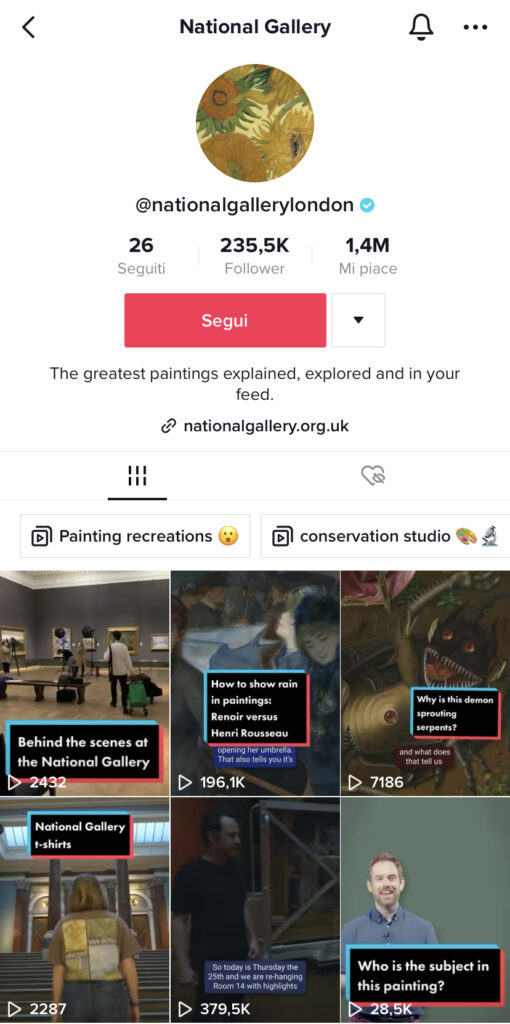
Task: Tap the back arrow icon
Action: pyautogui.click(x=28, y=27)
